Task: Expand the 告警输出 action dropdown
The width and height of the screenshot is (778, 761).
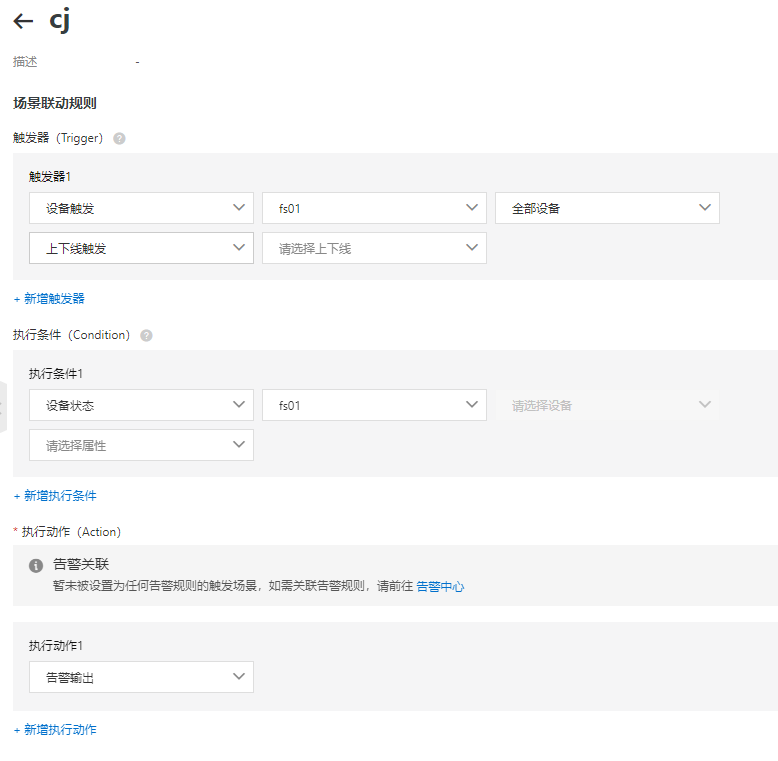Action: pyautogui.click(x=141, y=677)
